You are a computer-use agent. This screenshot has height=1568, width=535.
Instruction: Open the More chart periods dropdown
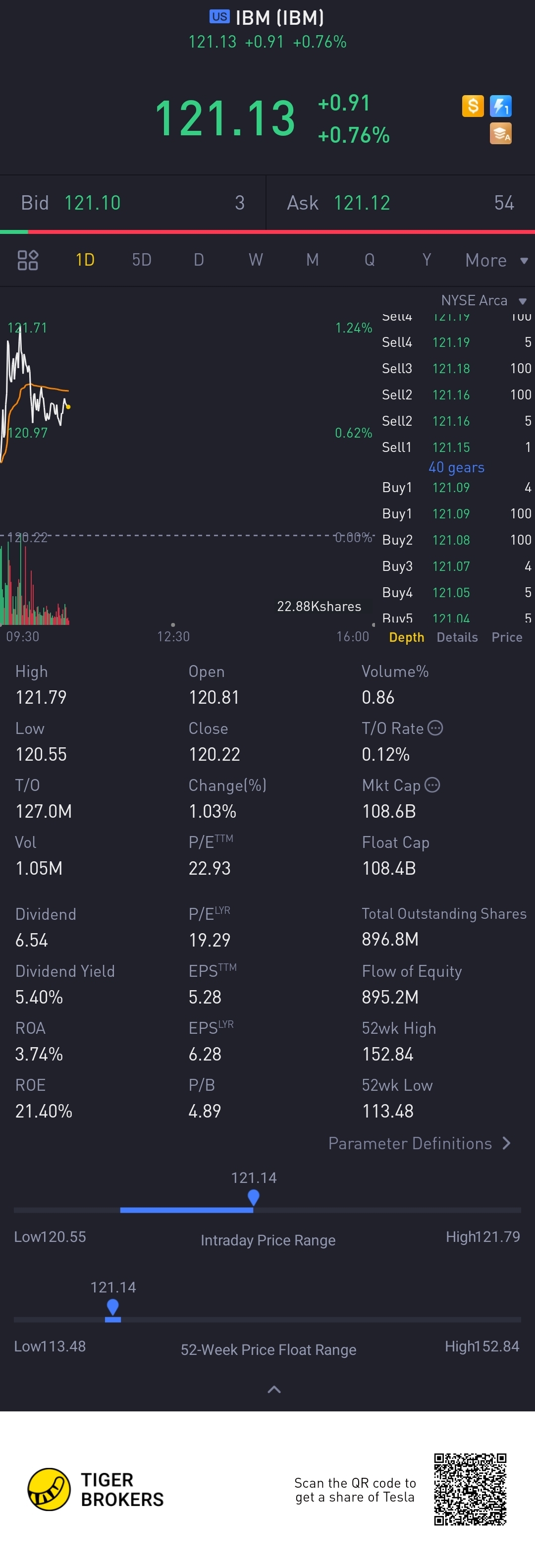click(496, 261)
